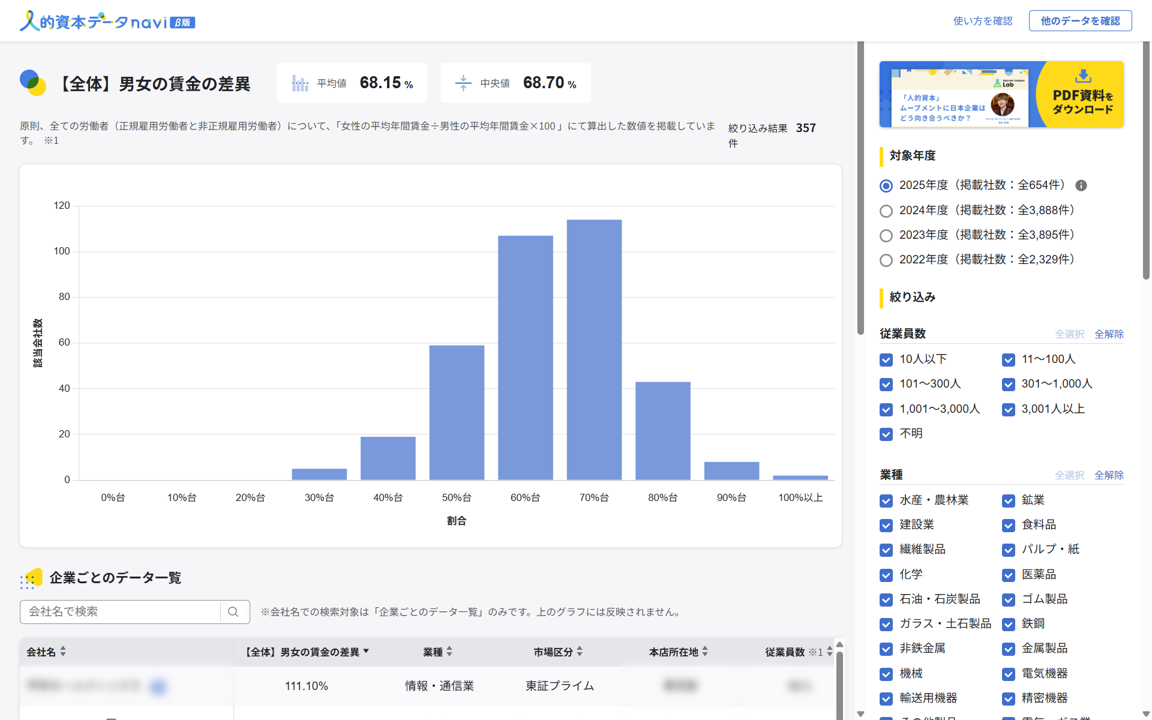
Task: Uncheck 輸送用機器 industry checkbox
Action: 886,699
